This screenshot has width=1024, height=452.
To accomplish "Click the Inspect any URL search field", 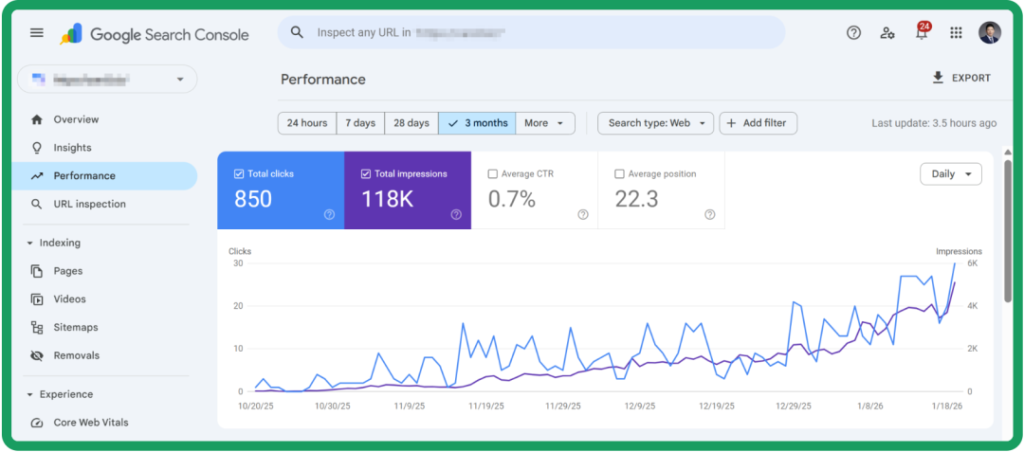I will (x=530, y=33).
